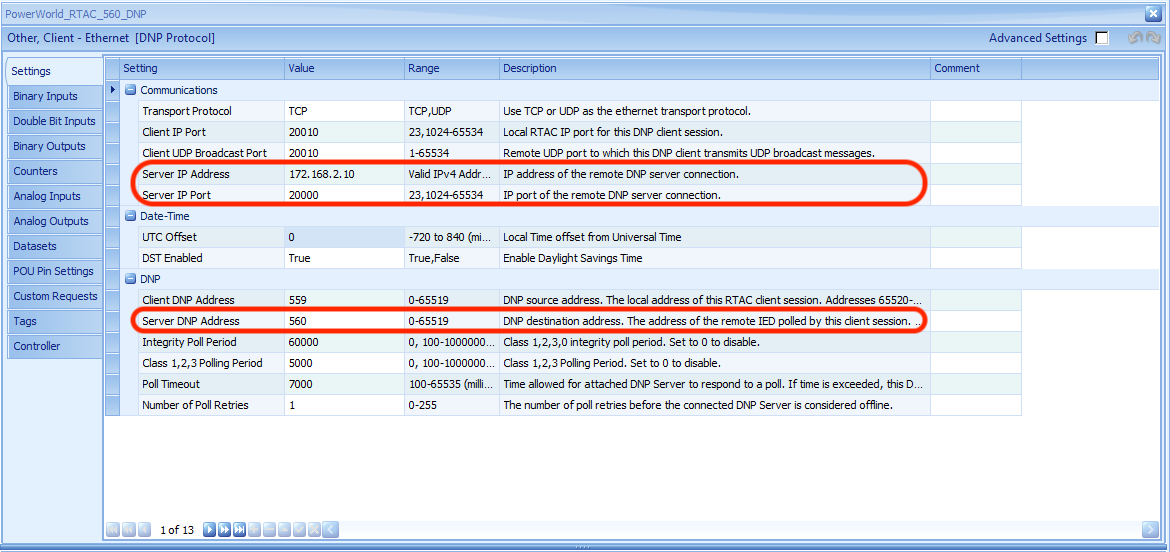Image resolution: width=1170 pixels, height=552 pixels.
Task: Go to the last record
Action: coord(240,530)
